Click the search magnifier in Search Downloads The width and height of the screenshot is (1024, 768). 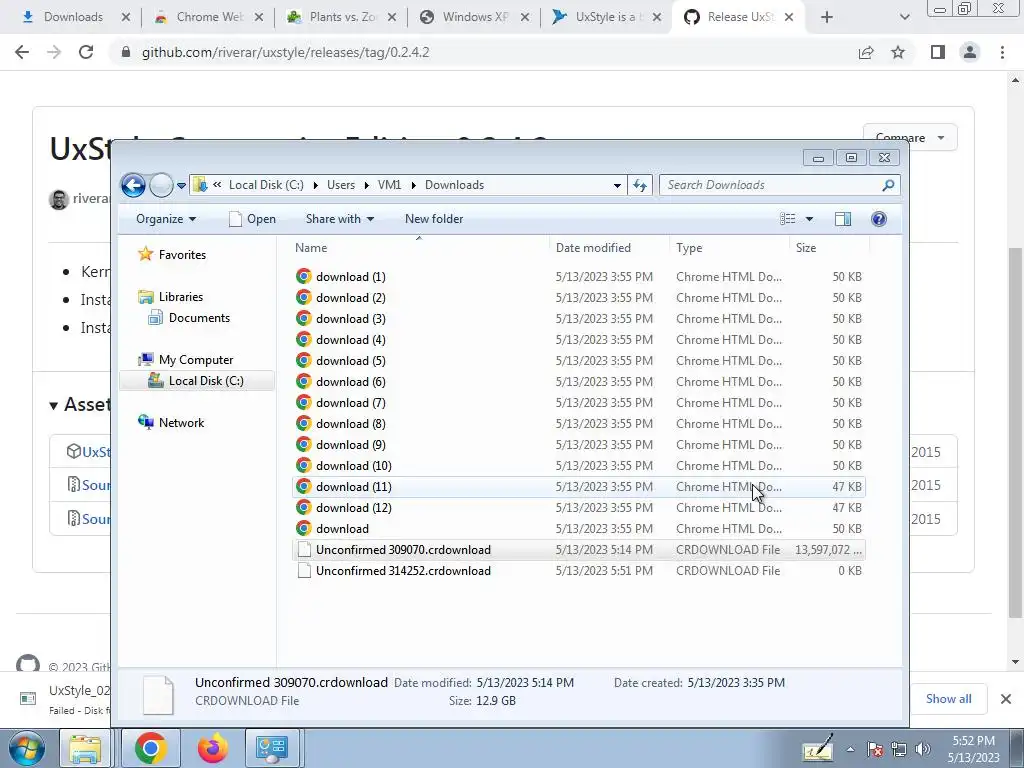pos(888,185)
